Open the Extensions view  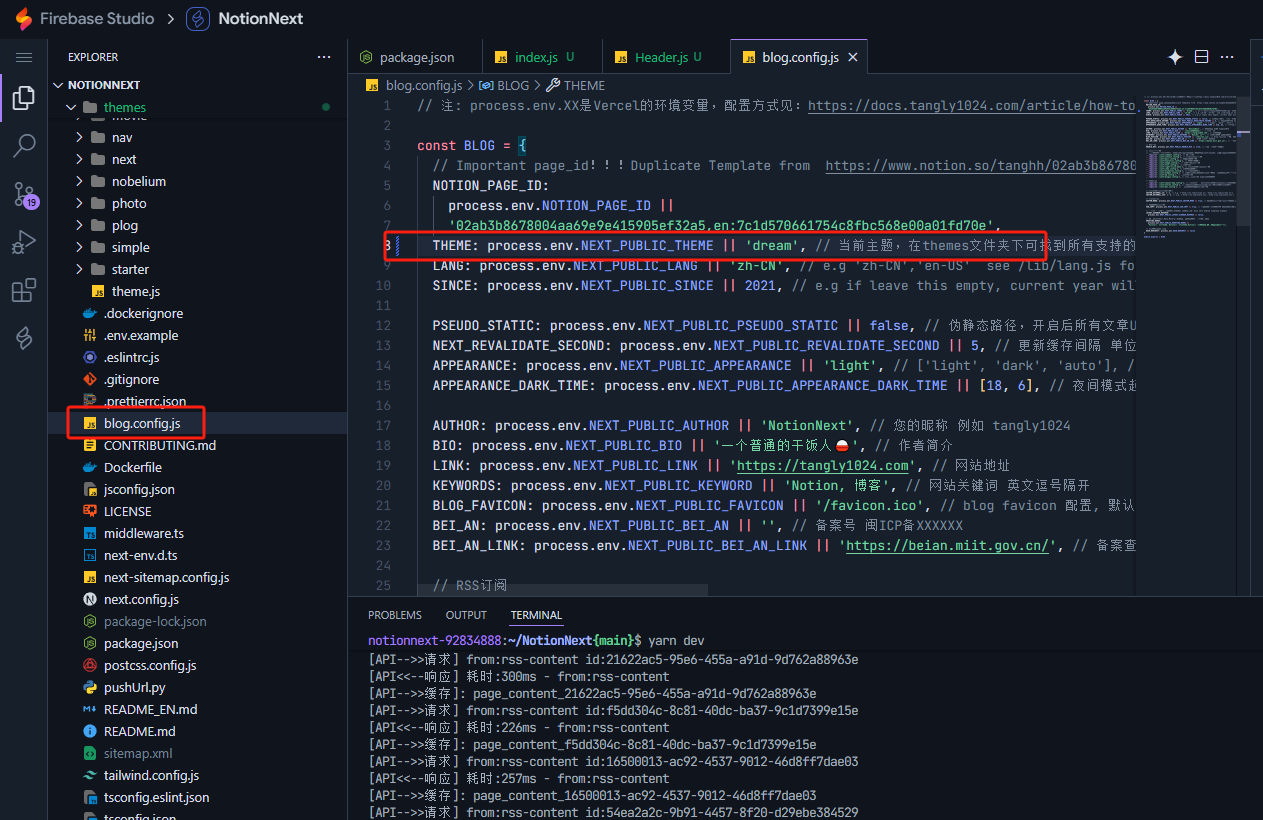coord(24,291)
